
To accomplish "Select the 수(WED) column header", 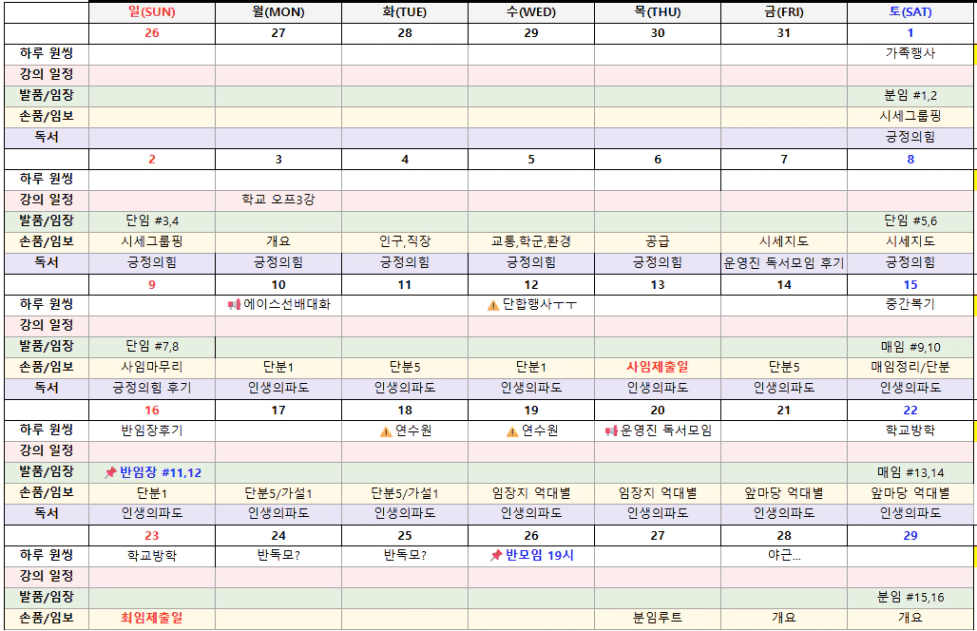I will (531, 12).
